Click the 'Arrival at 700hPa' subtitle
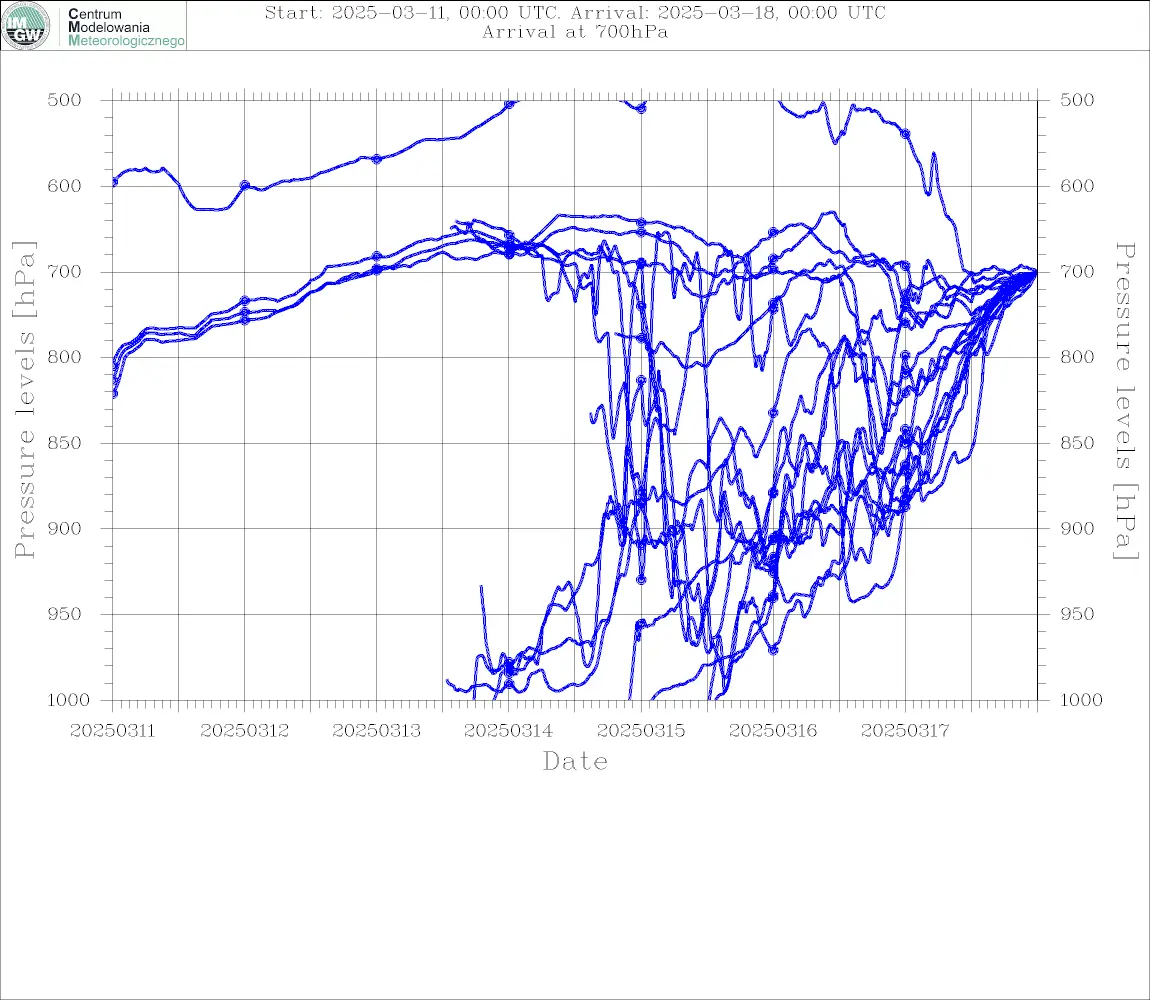1150x1000 pixels. pos(575,32)
